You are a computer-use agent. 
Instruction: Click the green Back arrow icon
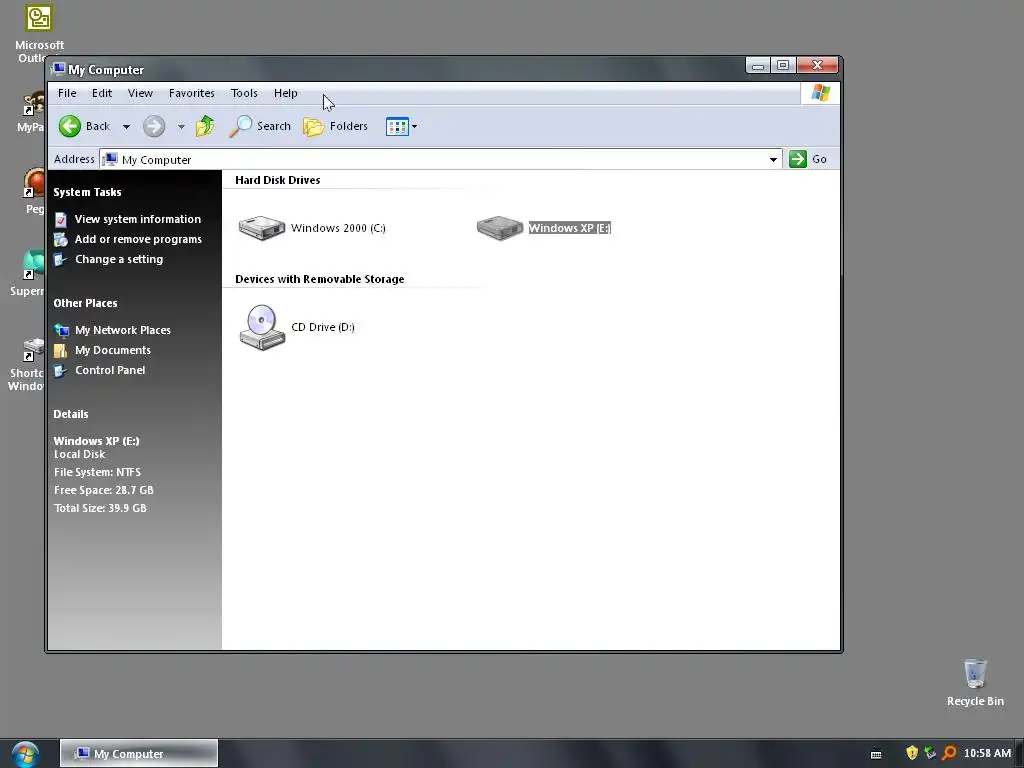(x=70, y=126)
